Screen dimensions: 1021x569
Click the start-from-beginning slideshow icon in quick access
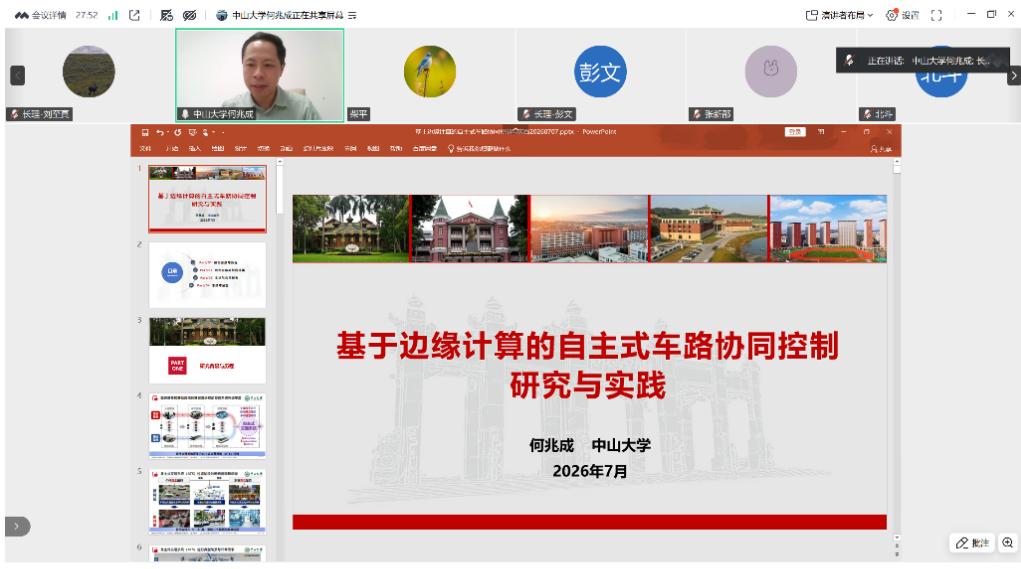193,132
